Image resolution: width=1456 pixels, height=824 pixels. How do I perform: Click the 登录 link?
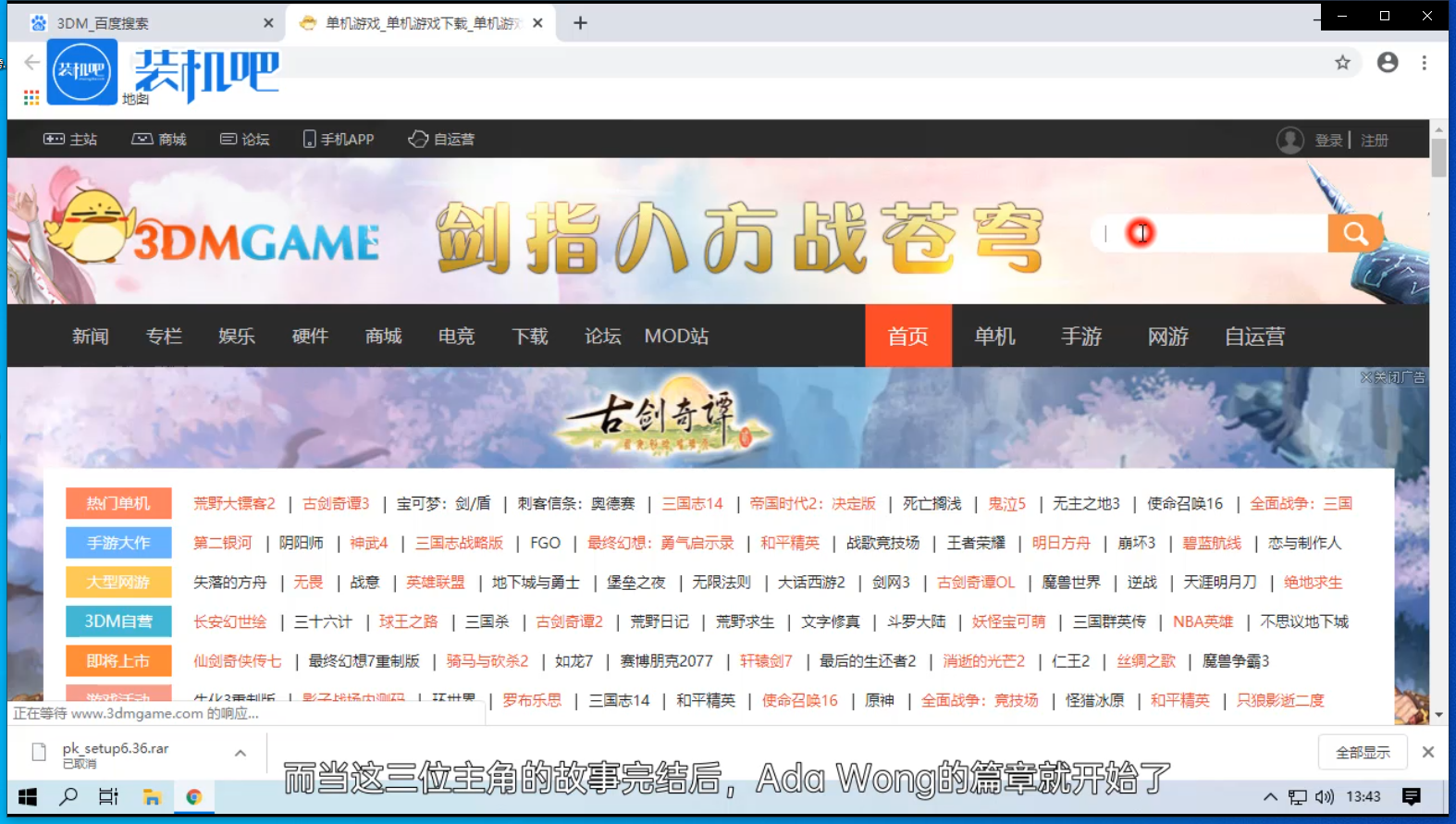point(1328,141)
